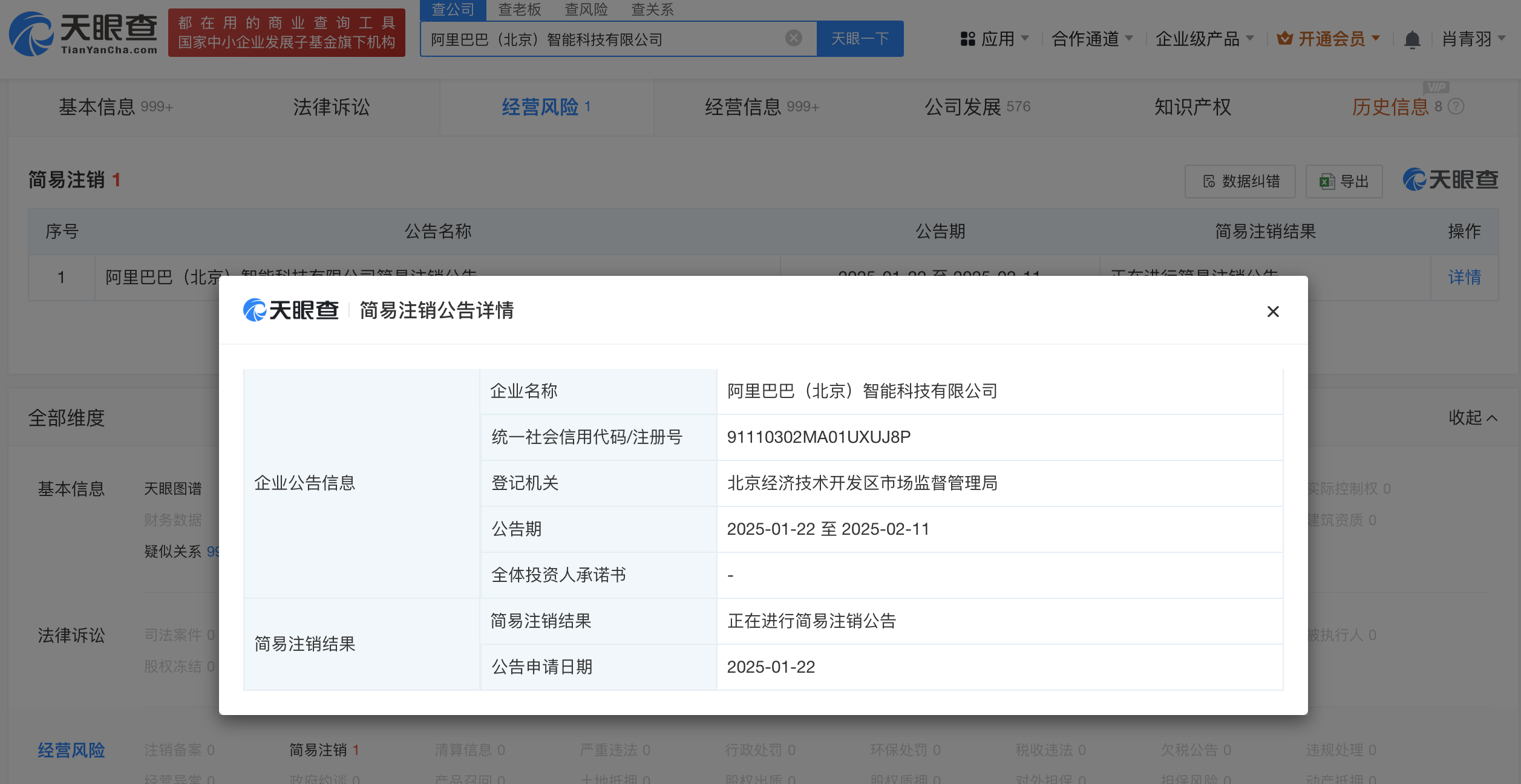Viewport: 1521px width, 784px height.
Task: Export data with 导出 button
Action: point(1344,181)
